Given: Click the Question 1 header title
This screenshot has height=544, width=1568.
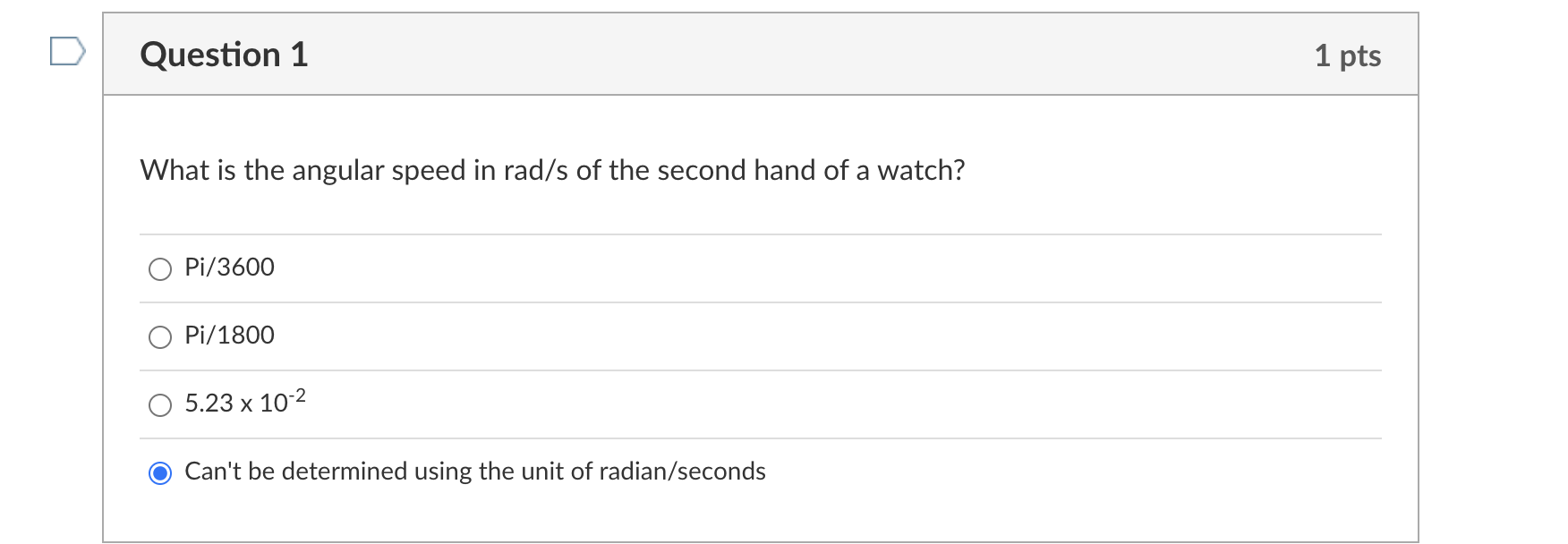Looking at the screenshot, I should point(223,54).
